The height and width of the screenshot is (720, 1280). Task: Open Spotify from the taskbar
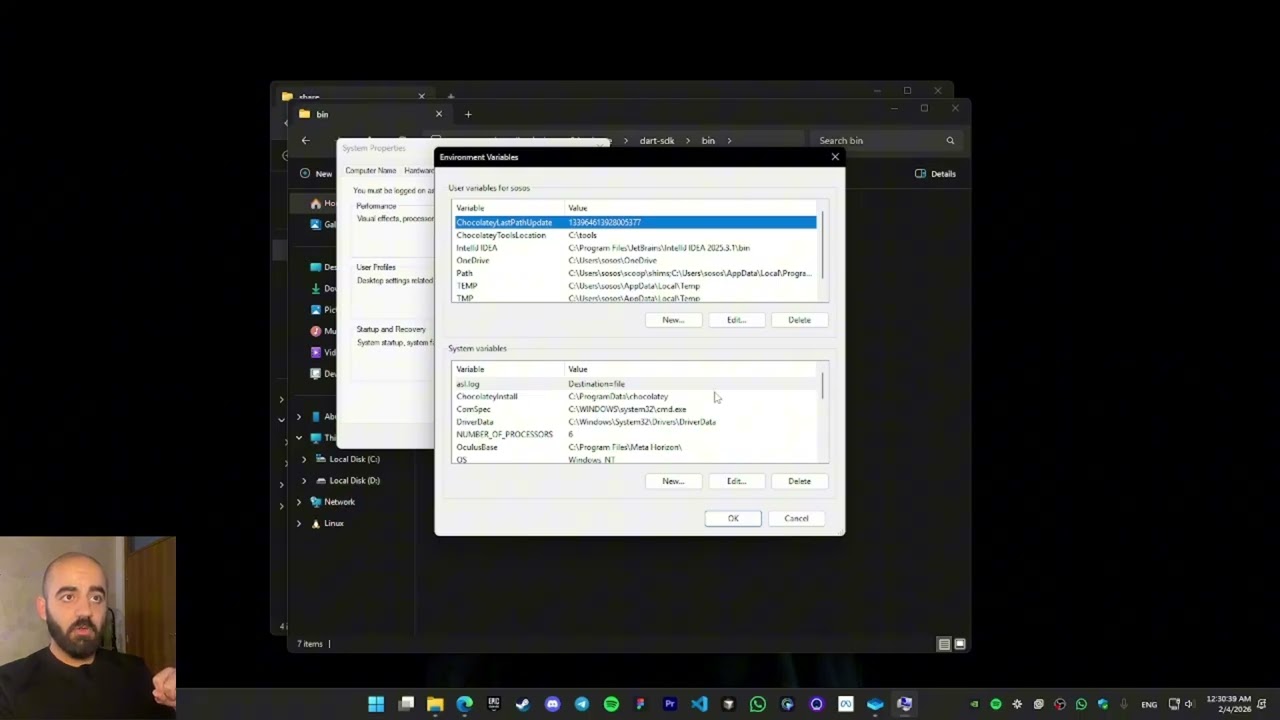611,704
